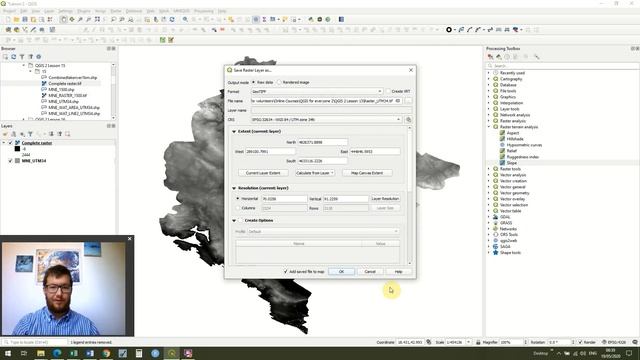Click the black color swatch under Complete raster
Image resolution: width=640 pixels, height=360 pixels.
17,149
